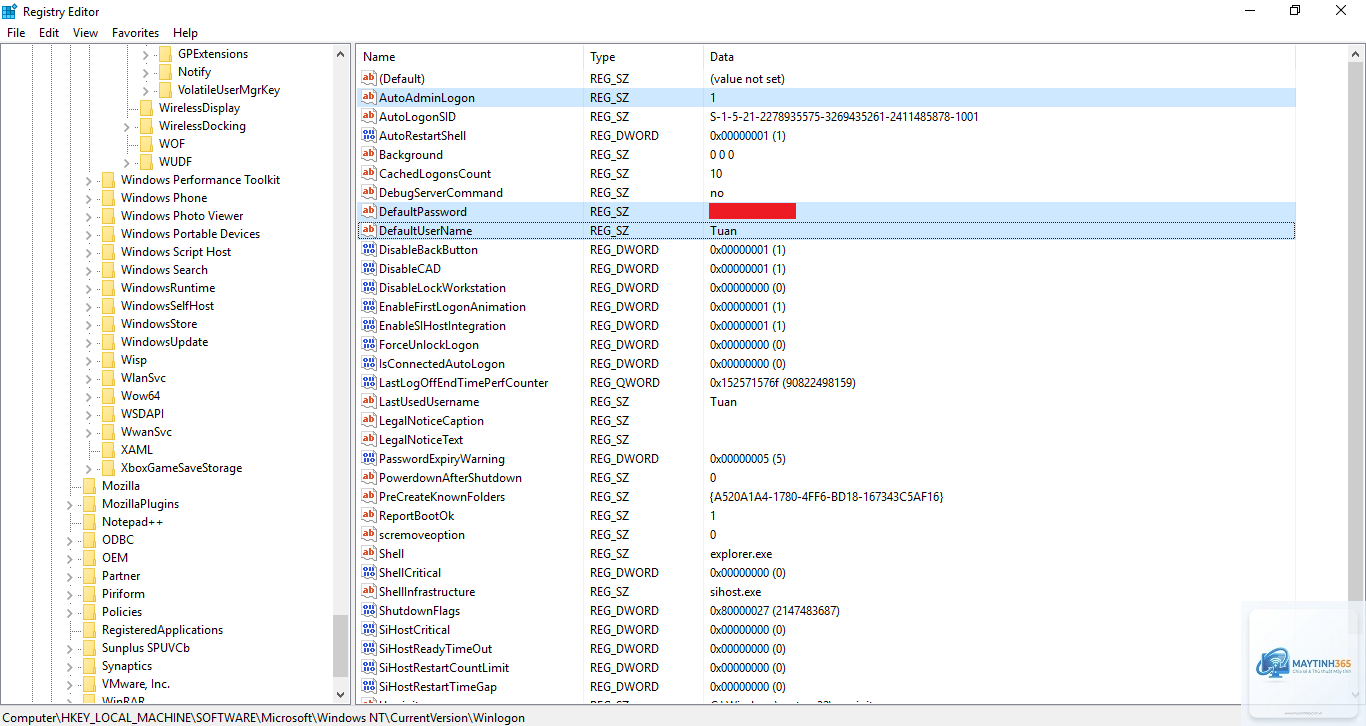The width and height of the screenshot is (1366, 726).
Task: Select the XAML key
Action: point(137,450)
